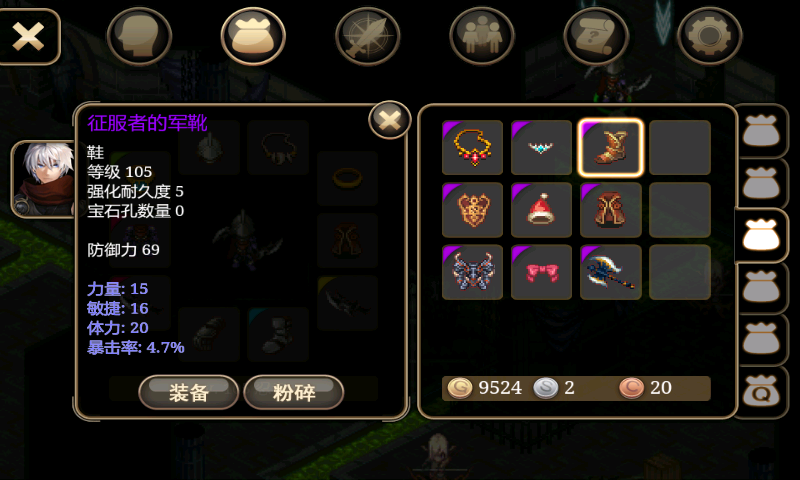This screenshot has width=800, height=480.
Task: Click the 粉碎 crush button
Action: 294,392
